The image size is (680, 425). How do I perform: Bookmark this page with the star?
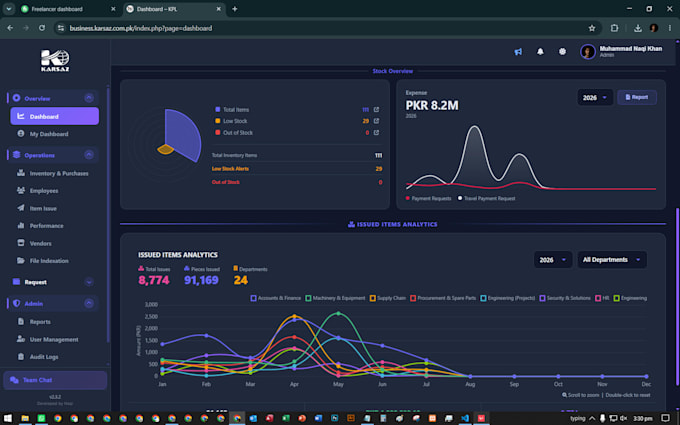click(x=592, y=28)
